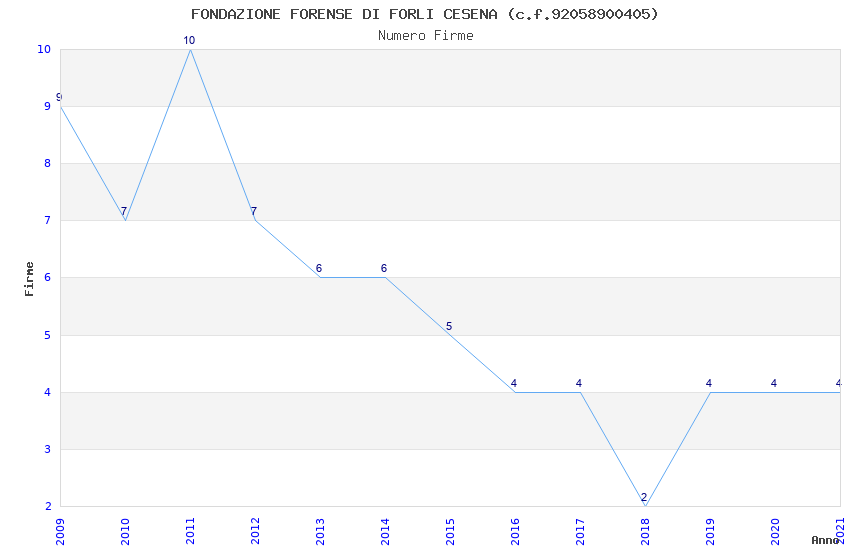Click the Numero Firme subtitle
Screen dimensions: 850x550
pyautogui.click(x=426, y=36)
